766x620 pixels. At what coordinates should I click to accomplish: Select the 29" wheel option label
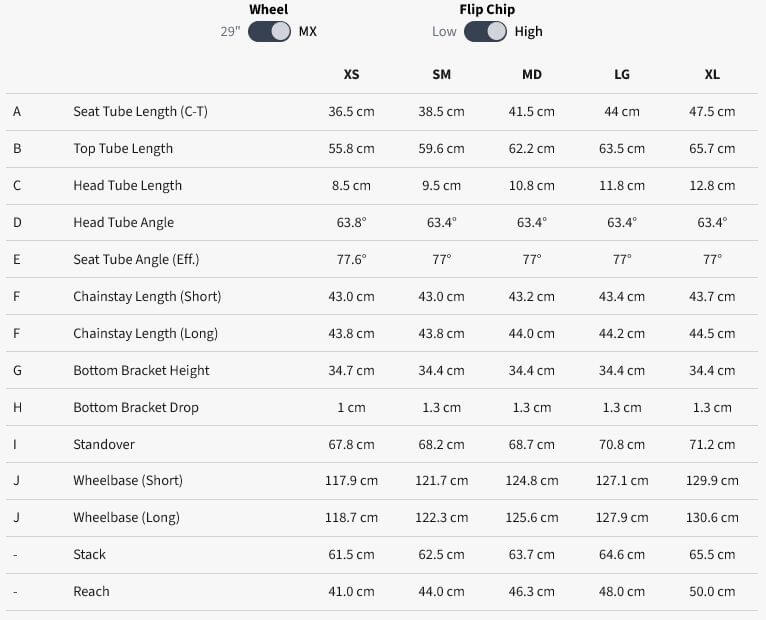(x=231, y=31)
